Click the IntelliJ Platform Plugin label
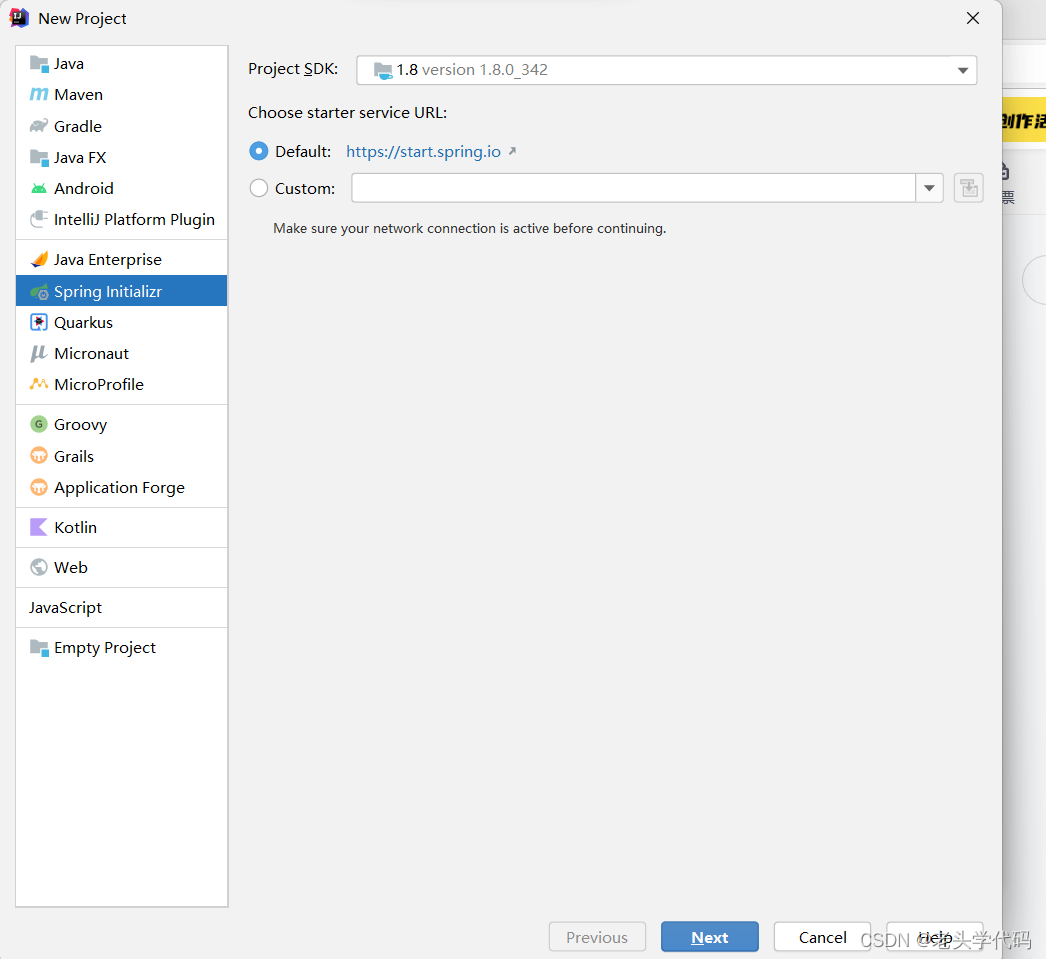 [134, 219]
